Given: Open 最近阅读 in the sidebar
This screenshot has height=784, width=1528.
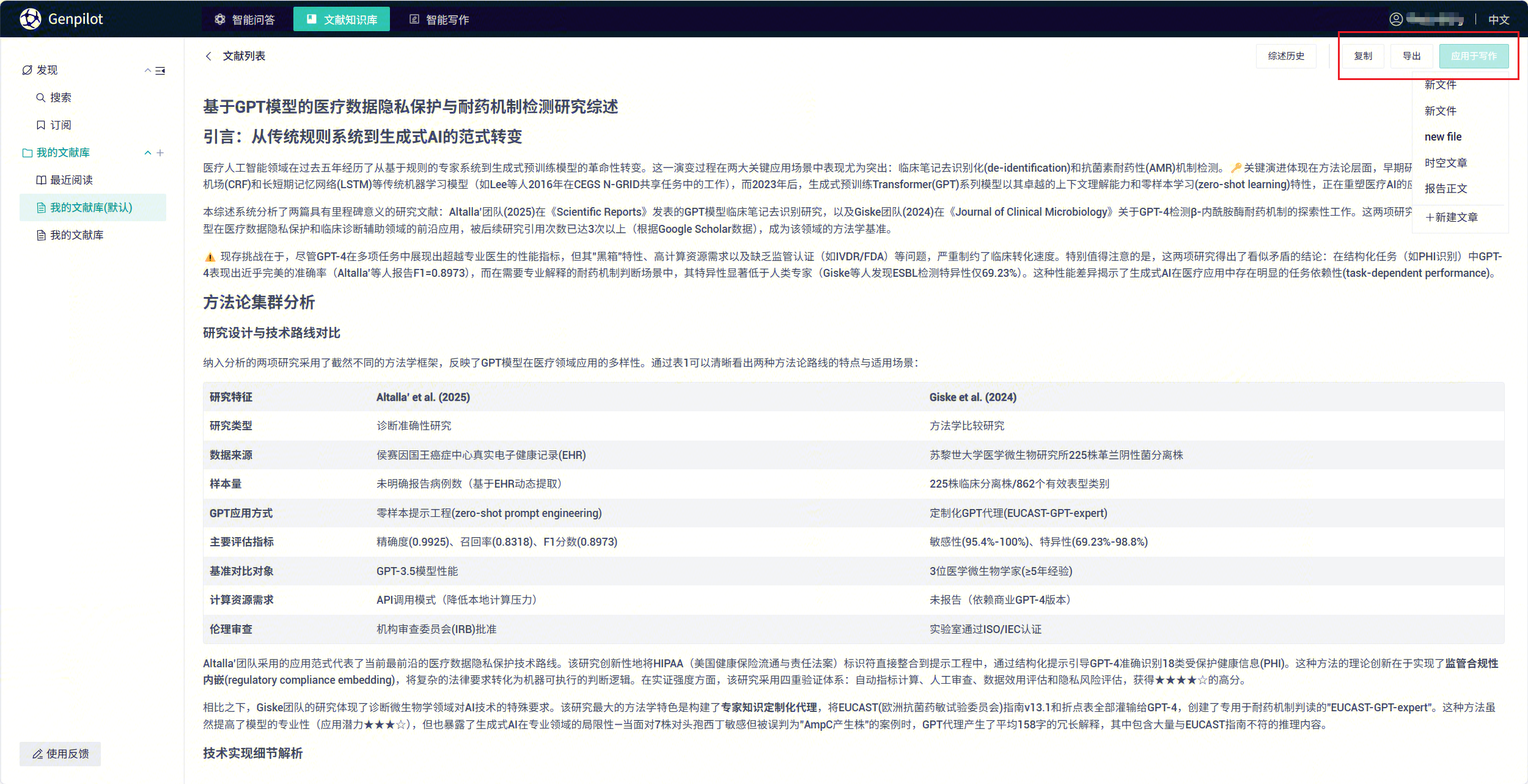Looking at the screenshot, I should (71, 180).
